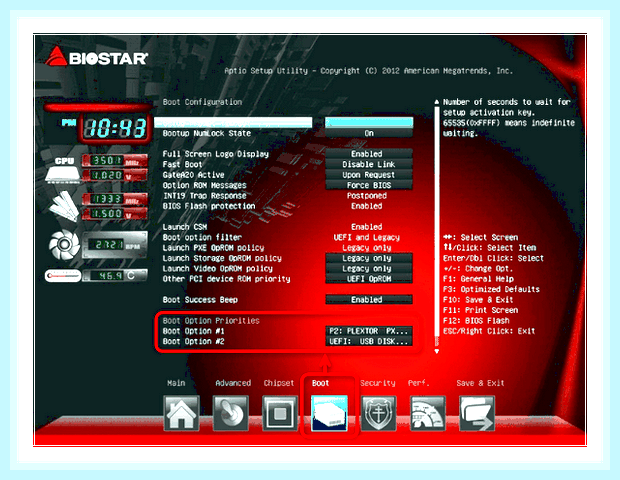Screen dimensions: 620x480
Task: Open the Perf. gauge icon
Action: coord(428,413)
